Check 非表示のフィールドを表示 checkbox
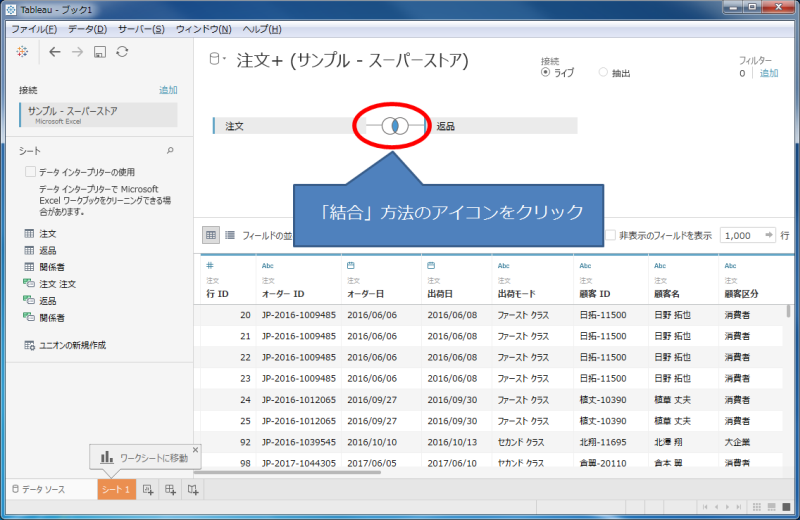The width and height of the screenshot is (800, 520). click(610, 235)
